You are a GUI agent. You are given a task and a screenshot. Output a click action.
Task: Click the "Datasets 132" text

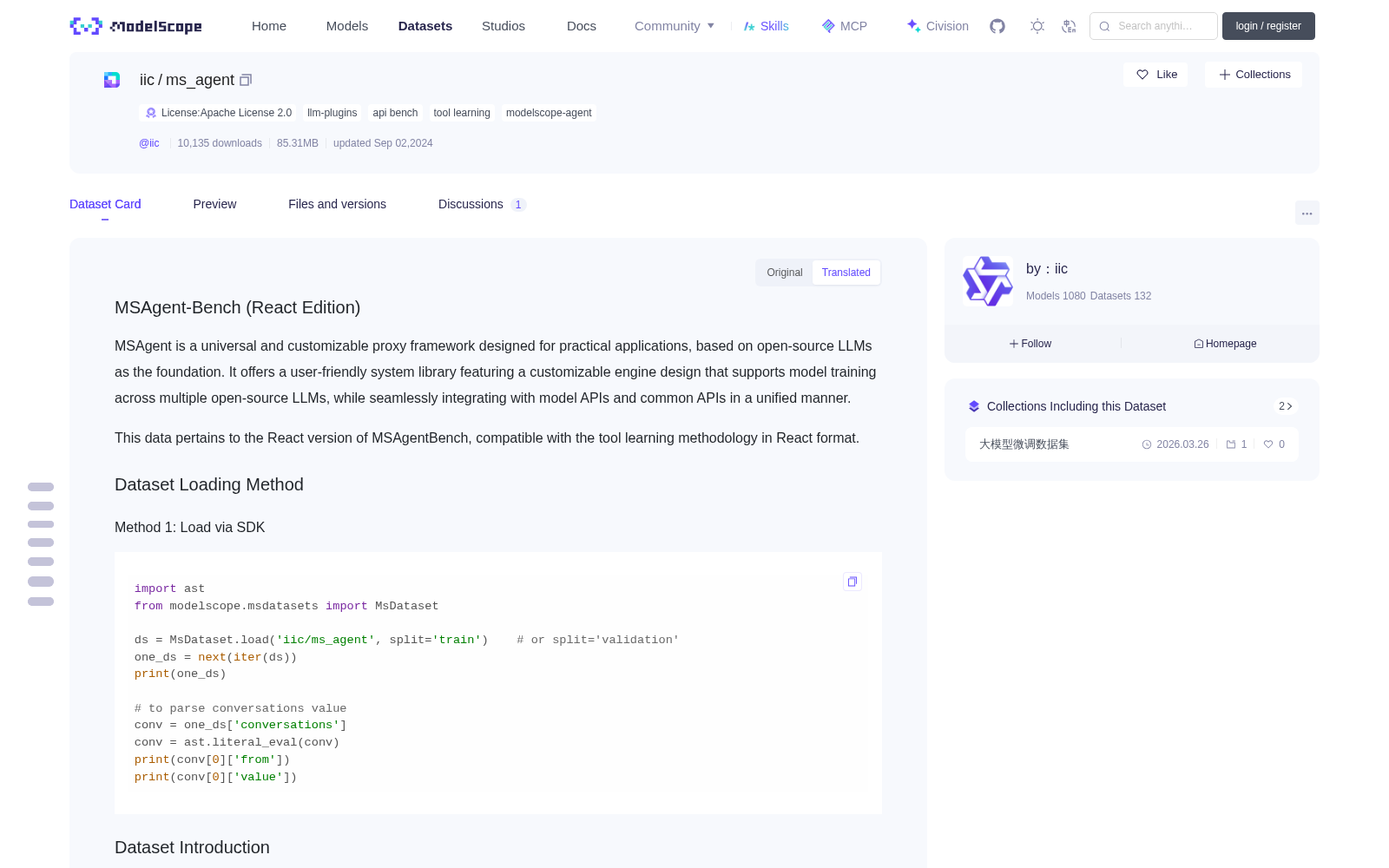point(1121,296)
